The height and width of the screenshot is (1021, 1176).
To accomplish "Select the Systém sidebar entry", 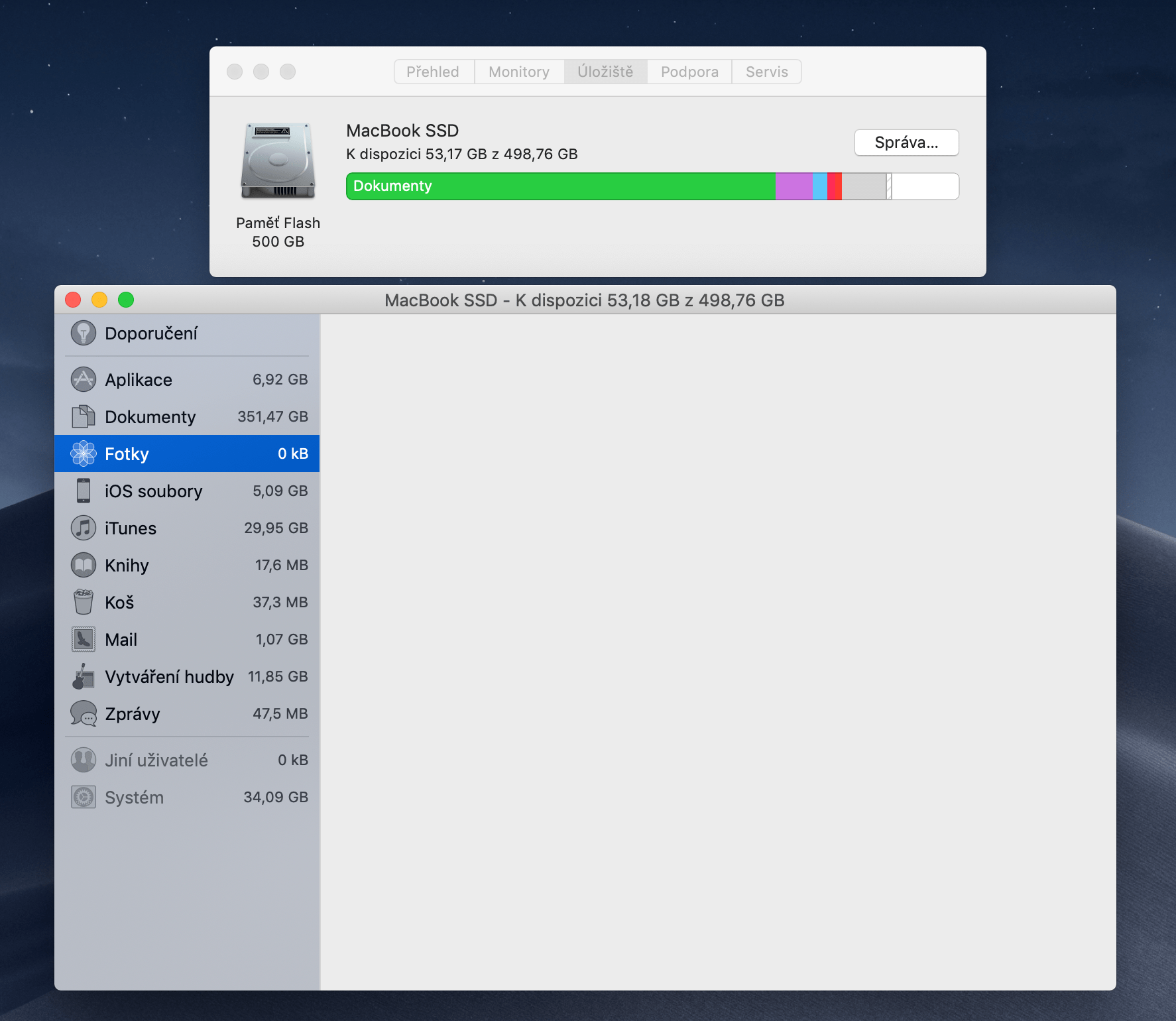I will tap(187, 797).
